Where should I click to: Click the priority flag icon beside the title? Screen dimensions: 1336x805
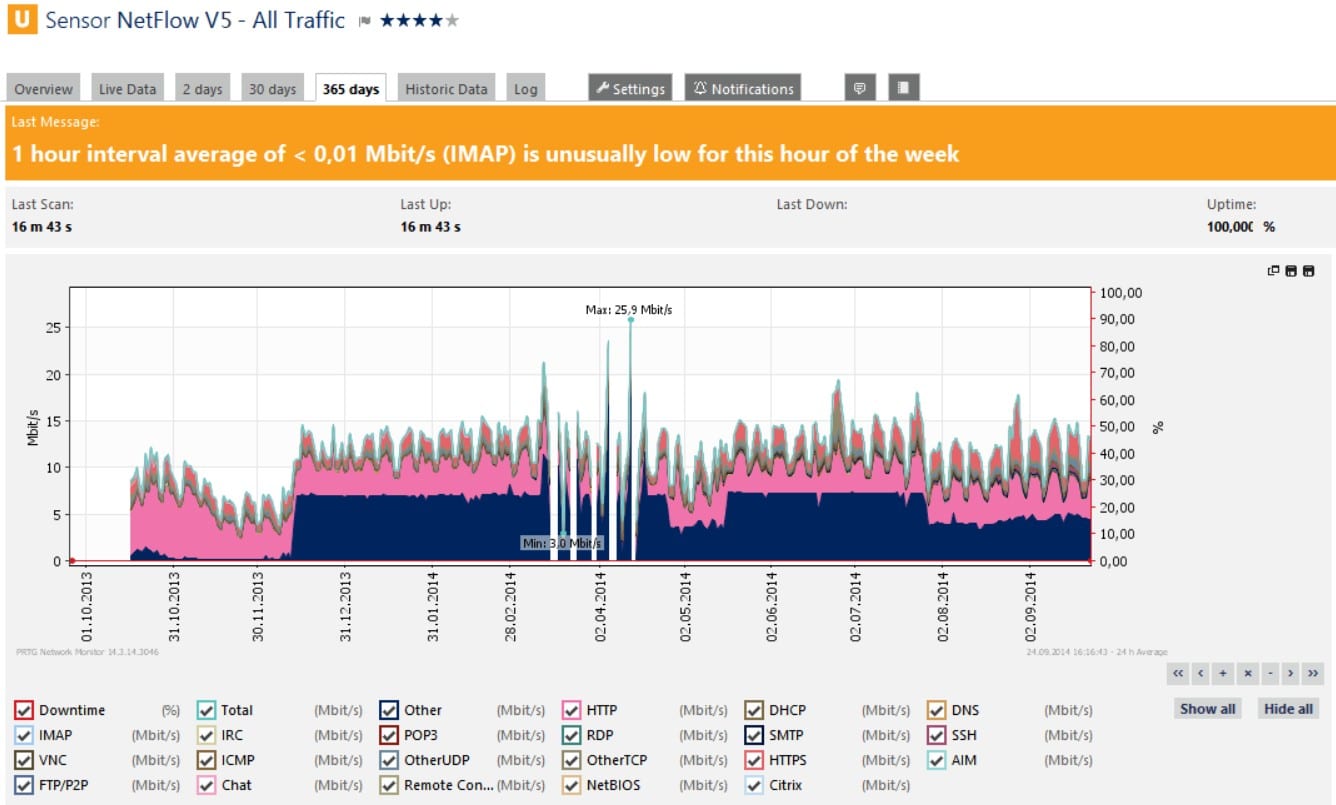364,21
